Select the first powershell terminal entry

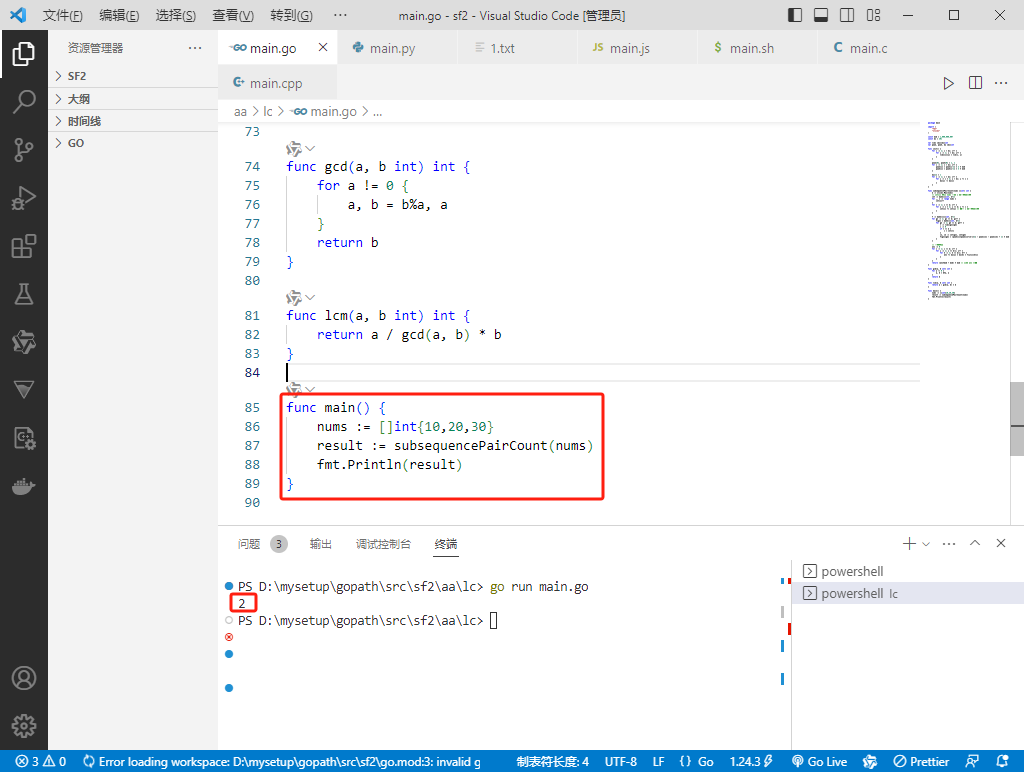[908, 571]
